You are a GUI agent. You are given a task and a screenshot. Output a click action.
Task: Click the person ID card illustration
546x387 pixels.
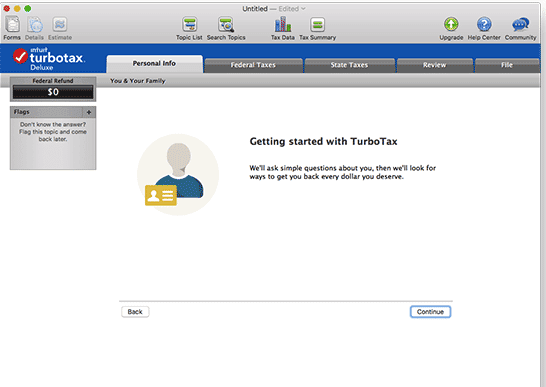pyautogui.click(x=178, y=175)
